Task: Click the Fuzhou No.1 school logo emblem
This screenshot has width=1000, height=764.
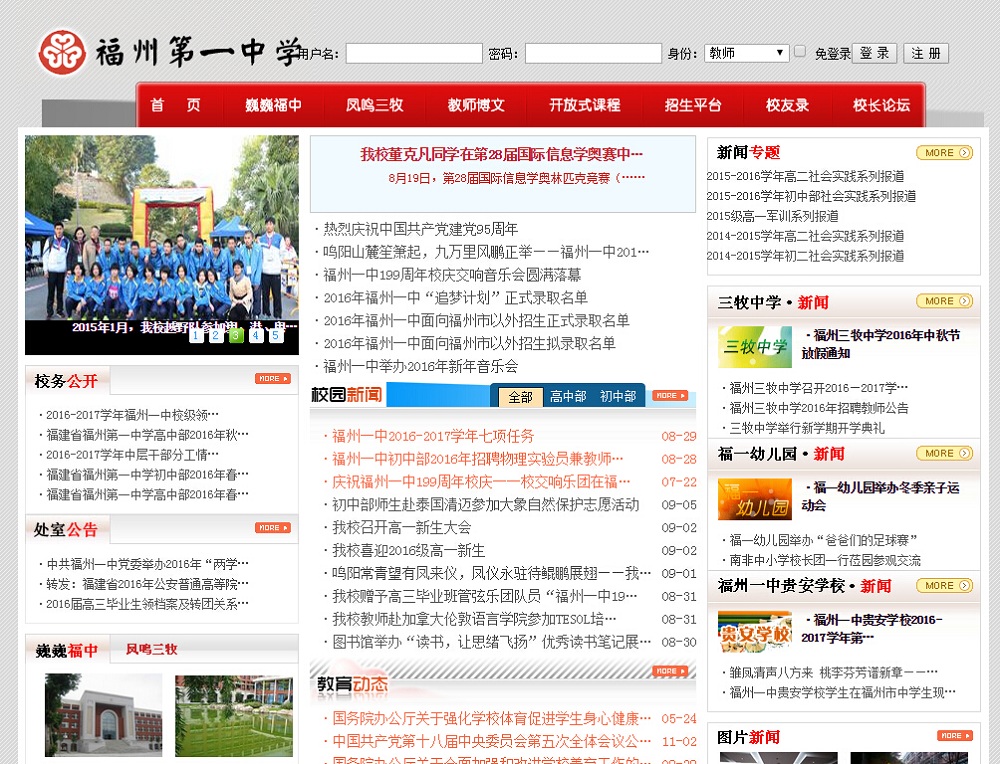Action: click(62, 52)
